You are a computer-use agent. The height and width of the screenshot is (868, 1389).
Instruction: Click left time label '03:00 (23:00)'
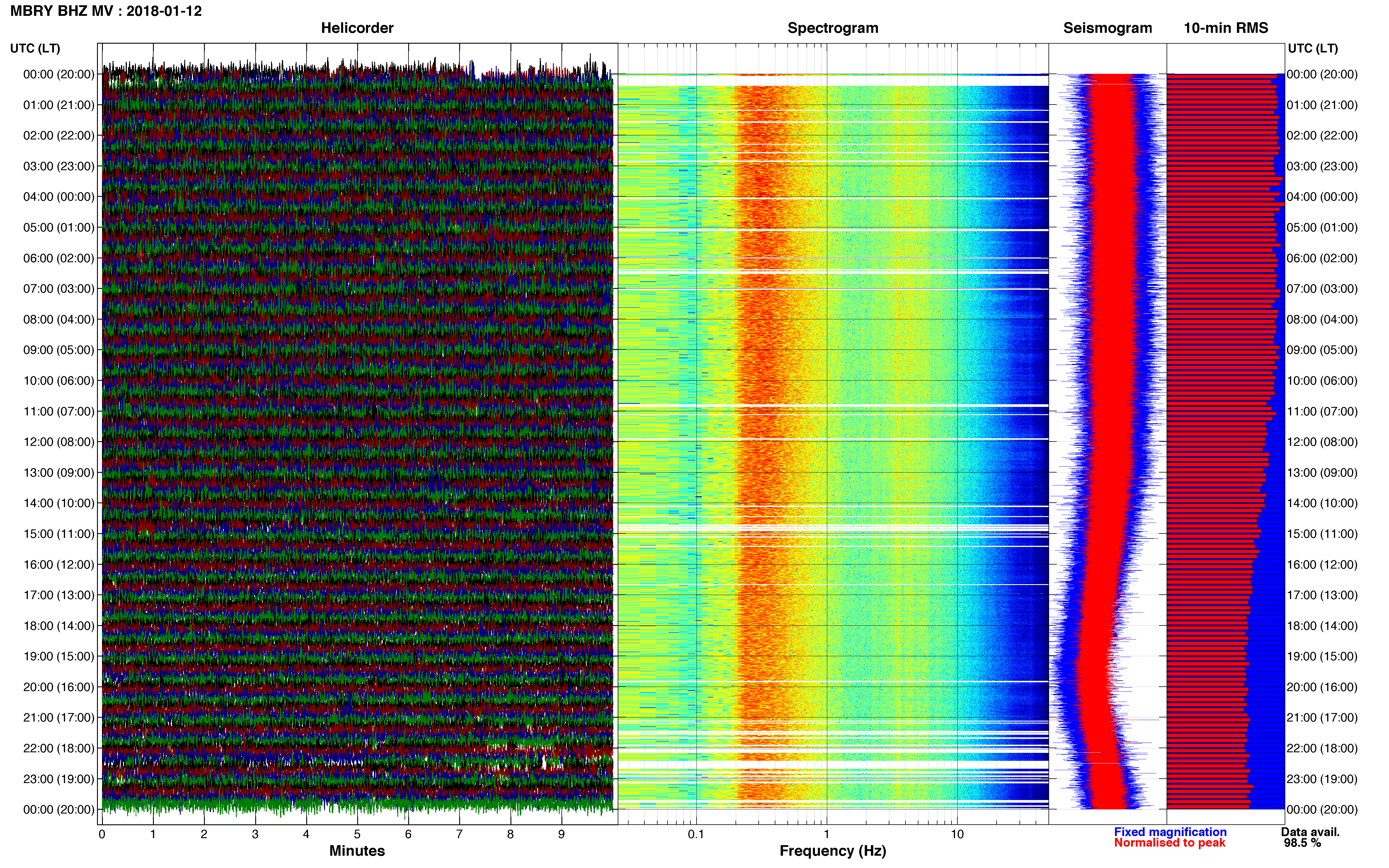pos(59,166)
